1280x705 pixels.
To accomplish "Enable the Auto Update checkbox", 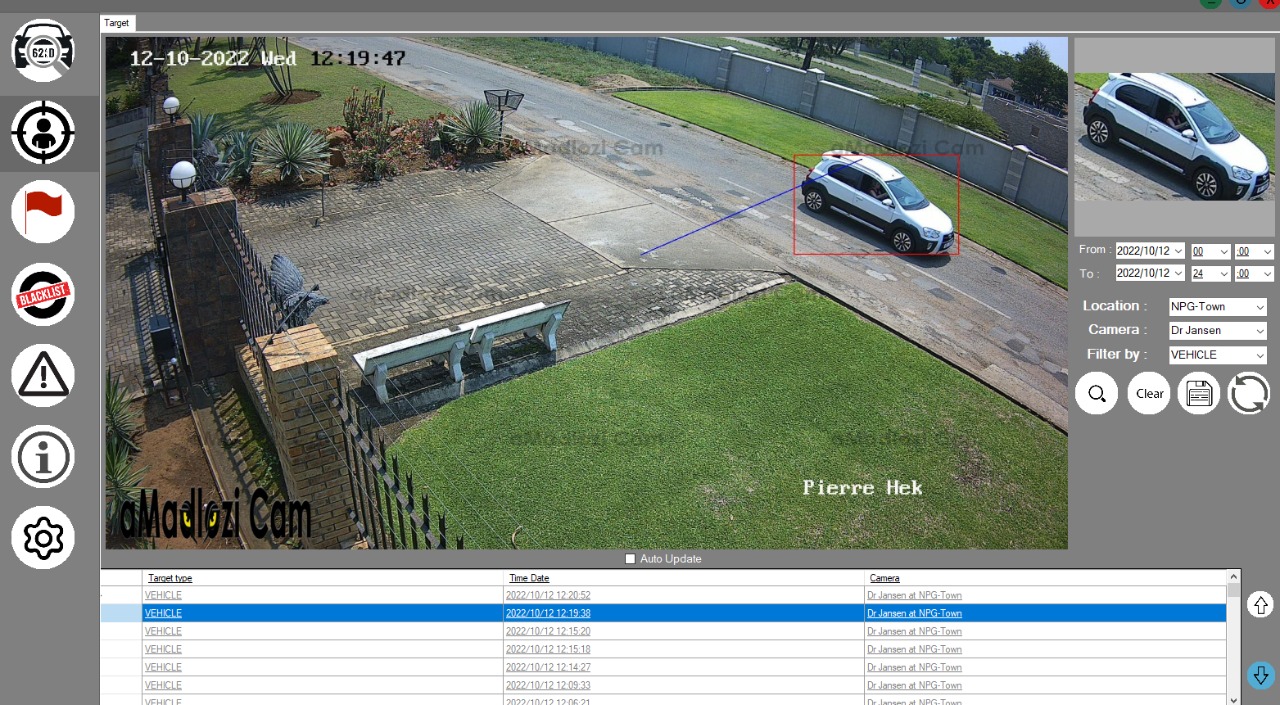I will coord(630,559).
